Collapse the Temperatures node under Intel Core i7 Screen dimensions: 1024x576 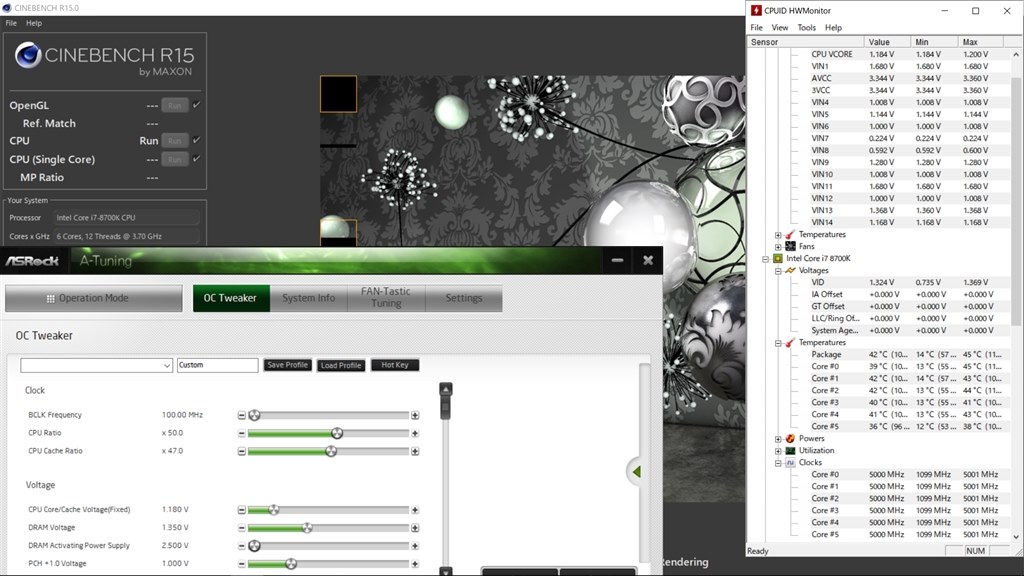click(x=778, y=343)
